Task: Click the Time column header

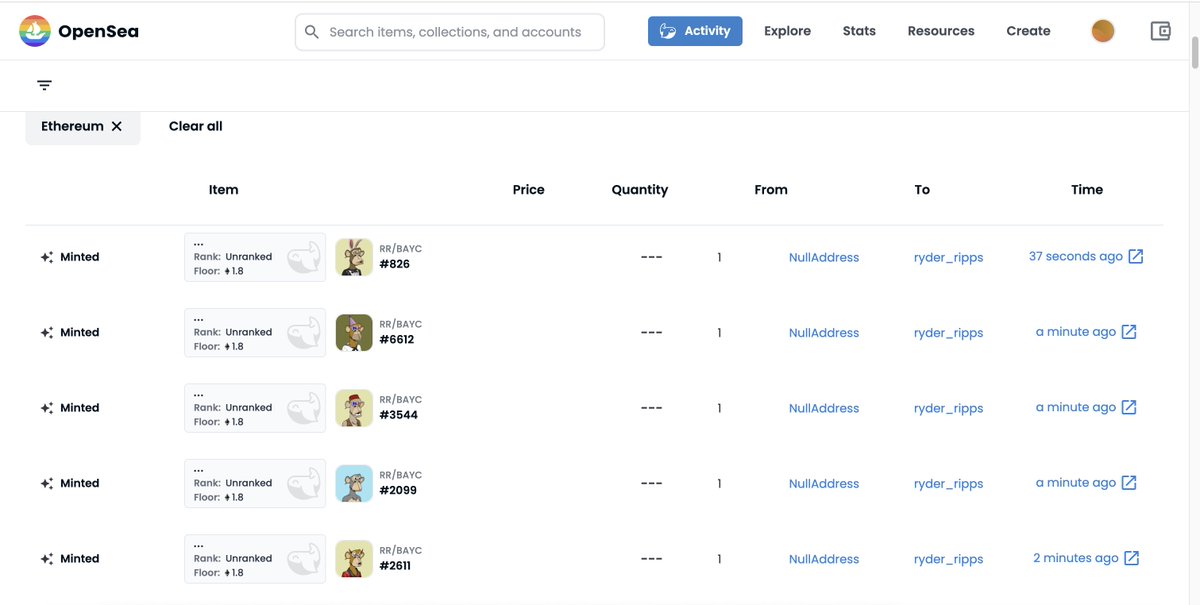Action: 1087,189
